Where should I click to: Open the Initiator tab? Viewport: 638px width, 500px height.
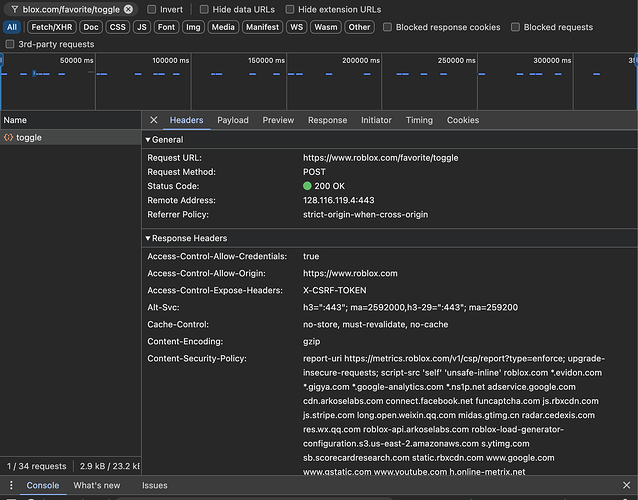(x=376, y=120)
